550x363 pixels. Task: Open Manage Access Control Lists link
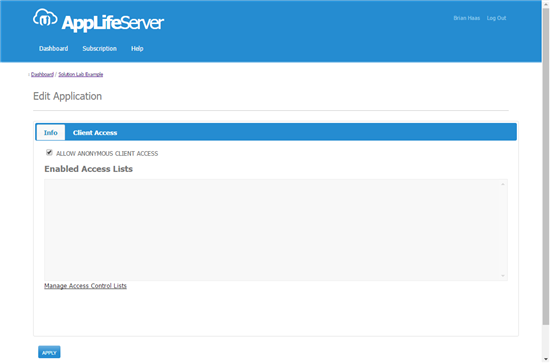click(x=85, y=286)
